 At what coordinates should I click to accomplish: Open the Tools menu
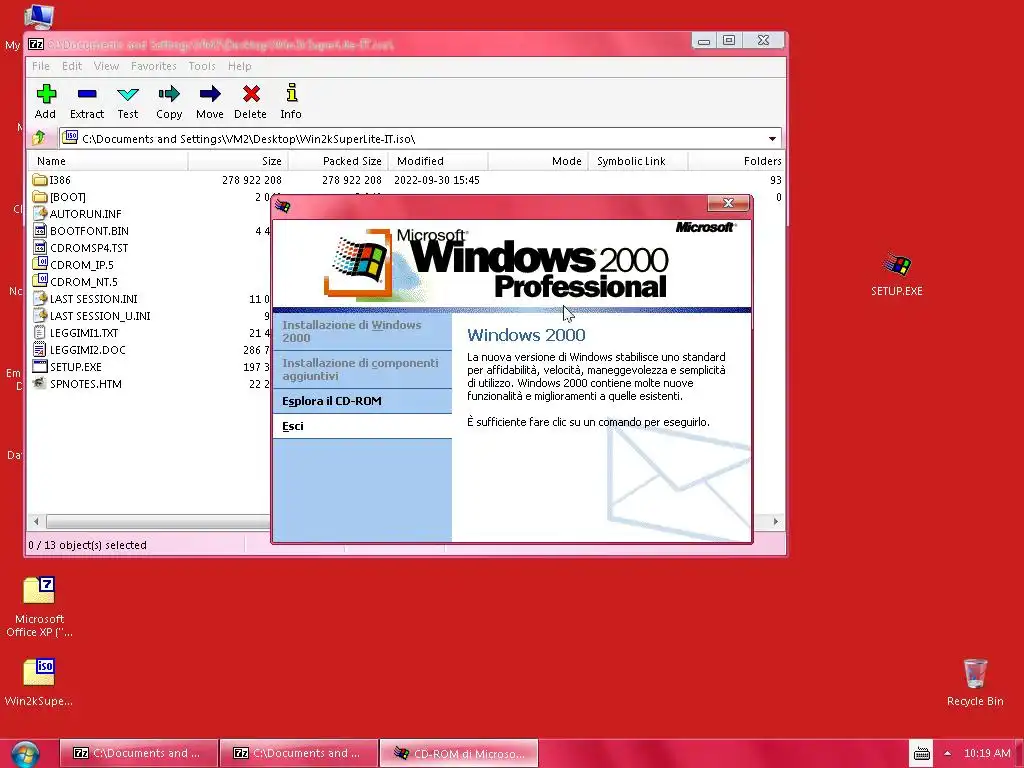coord(202,66)
